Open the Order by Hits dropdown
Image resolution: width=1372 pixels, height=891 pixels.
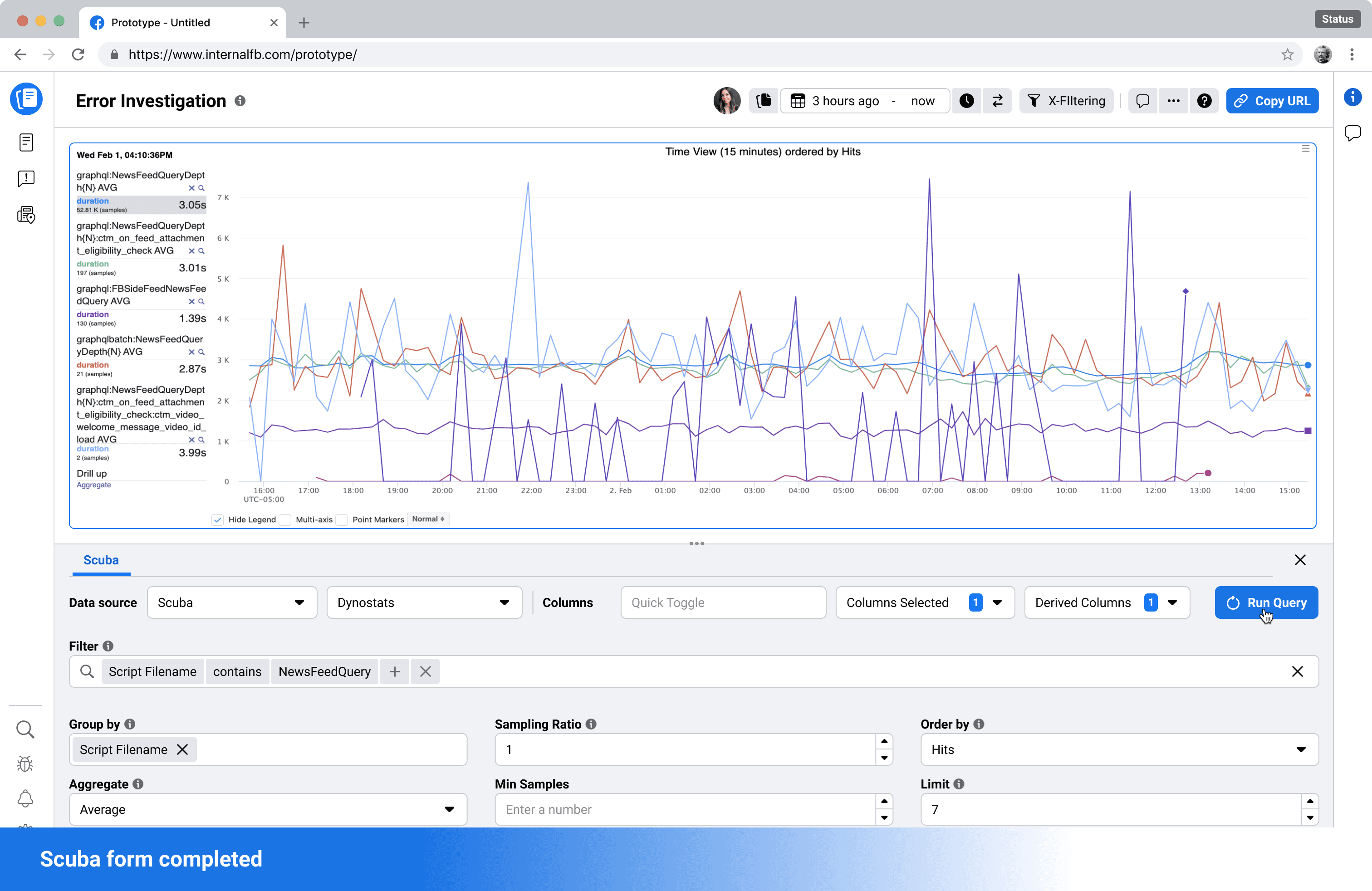[1119, 750]
